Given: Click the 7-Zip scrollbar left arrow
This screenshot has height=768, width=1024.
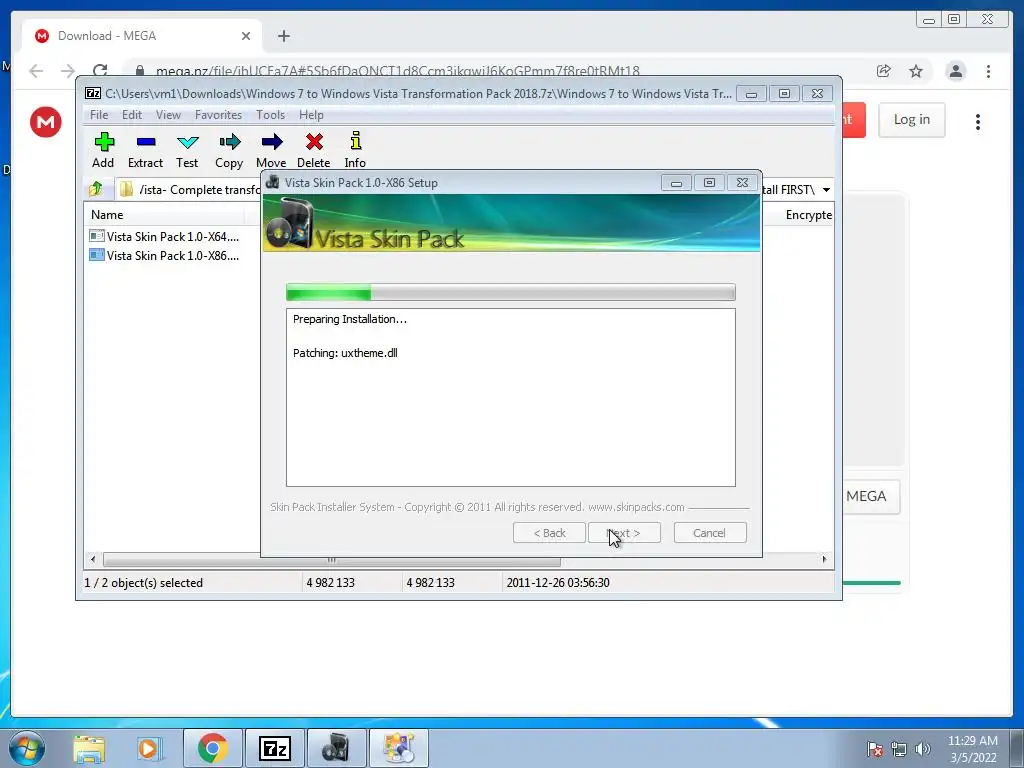Looking at the screenshot, I should [93, 560].
